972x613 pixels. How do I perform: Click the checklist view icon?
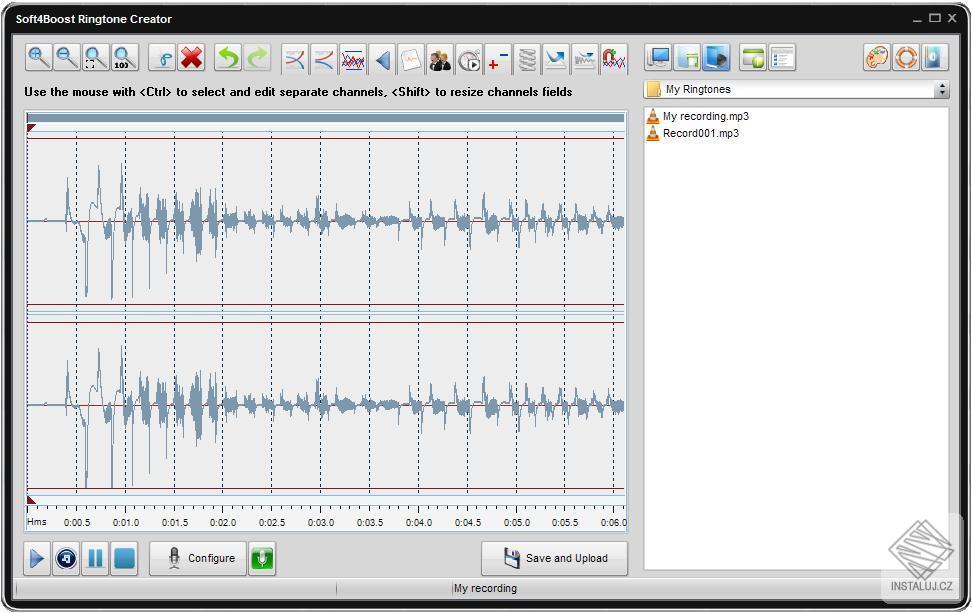[782, 58]
